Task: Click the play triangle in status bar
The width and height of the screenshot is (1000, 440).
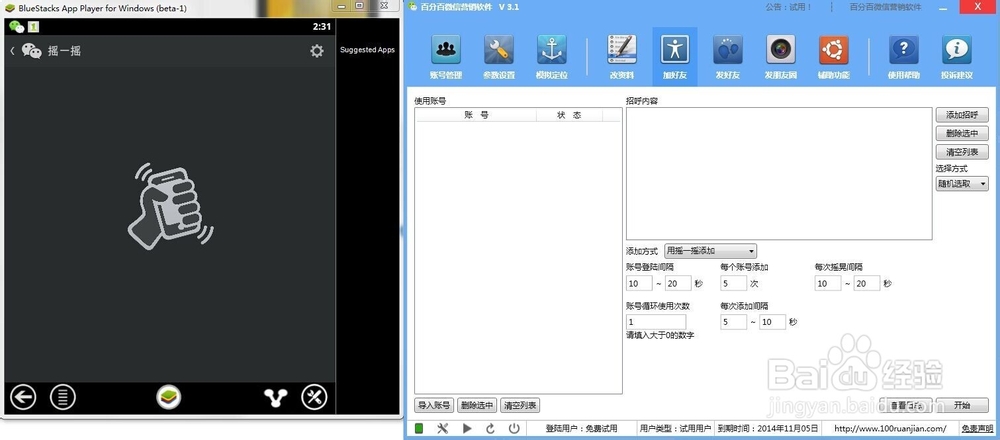Action: point(467,429)
